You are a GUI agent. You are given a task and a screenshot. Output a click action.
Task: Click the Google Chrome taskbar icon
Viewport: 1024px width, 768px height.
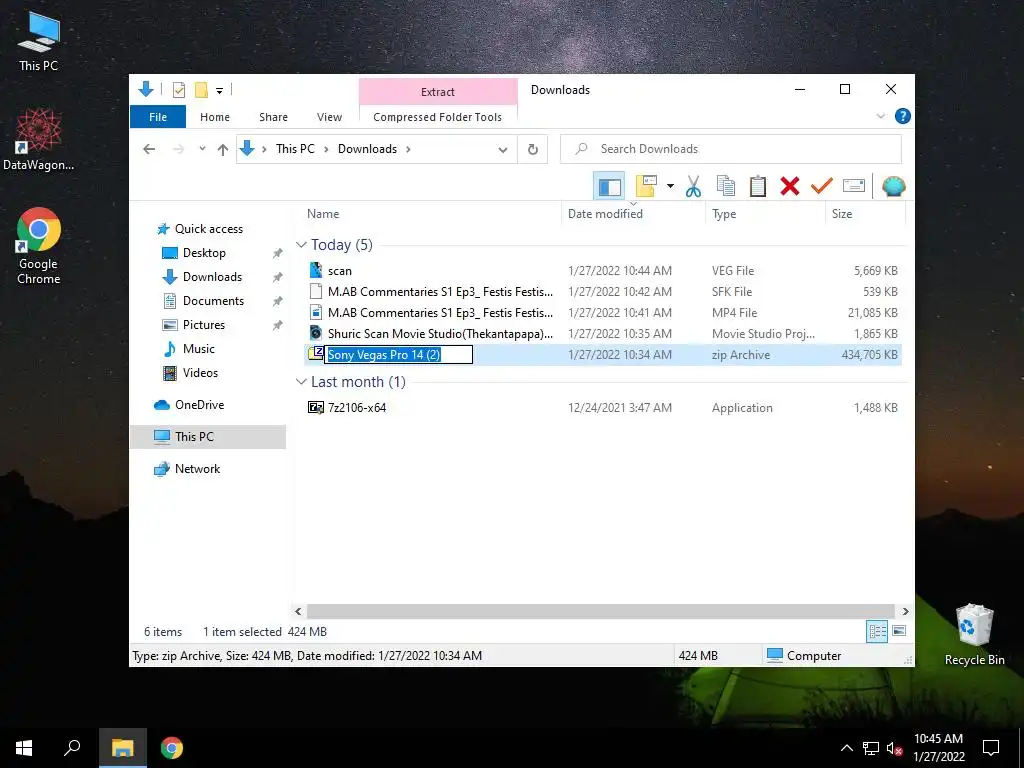click(172, 748)
